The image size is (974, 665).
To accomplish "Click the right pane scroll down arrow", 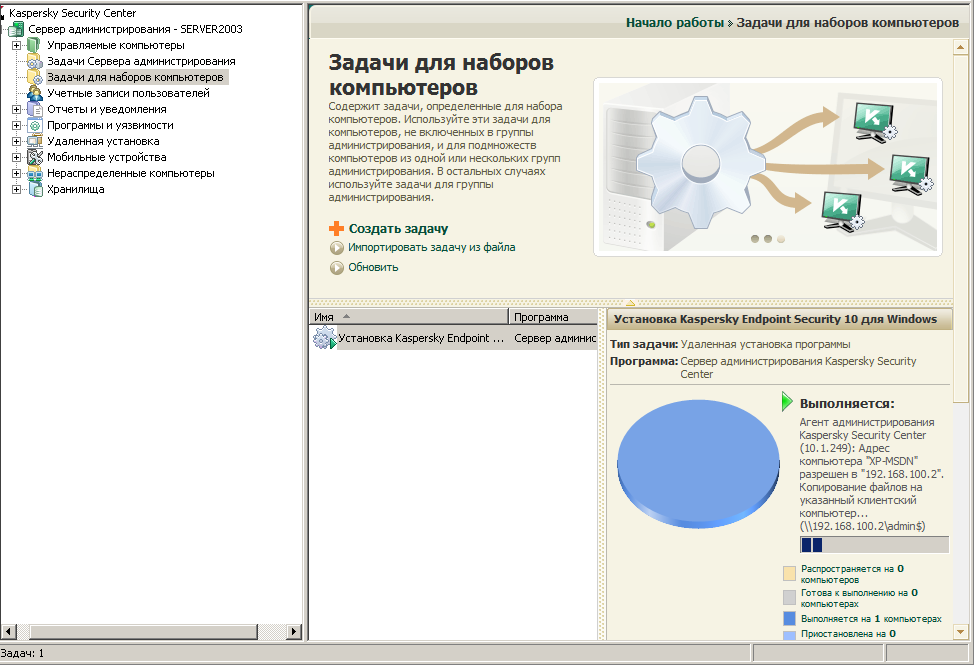I will click(960, 632).
